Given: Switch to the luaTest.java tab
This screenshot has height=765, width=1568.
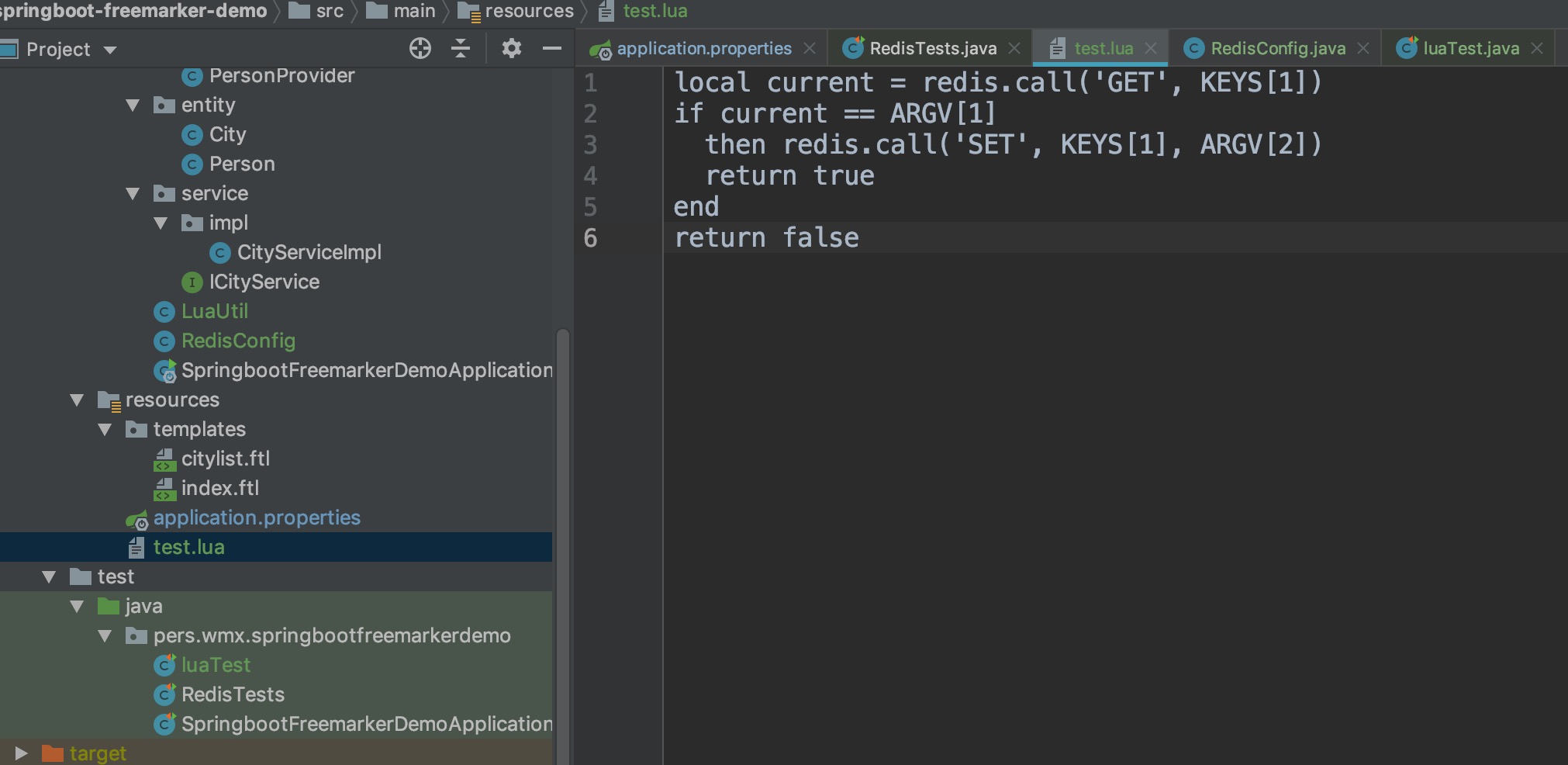Looking at the screenshot, I should tap(1470, 48).
